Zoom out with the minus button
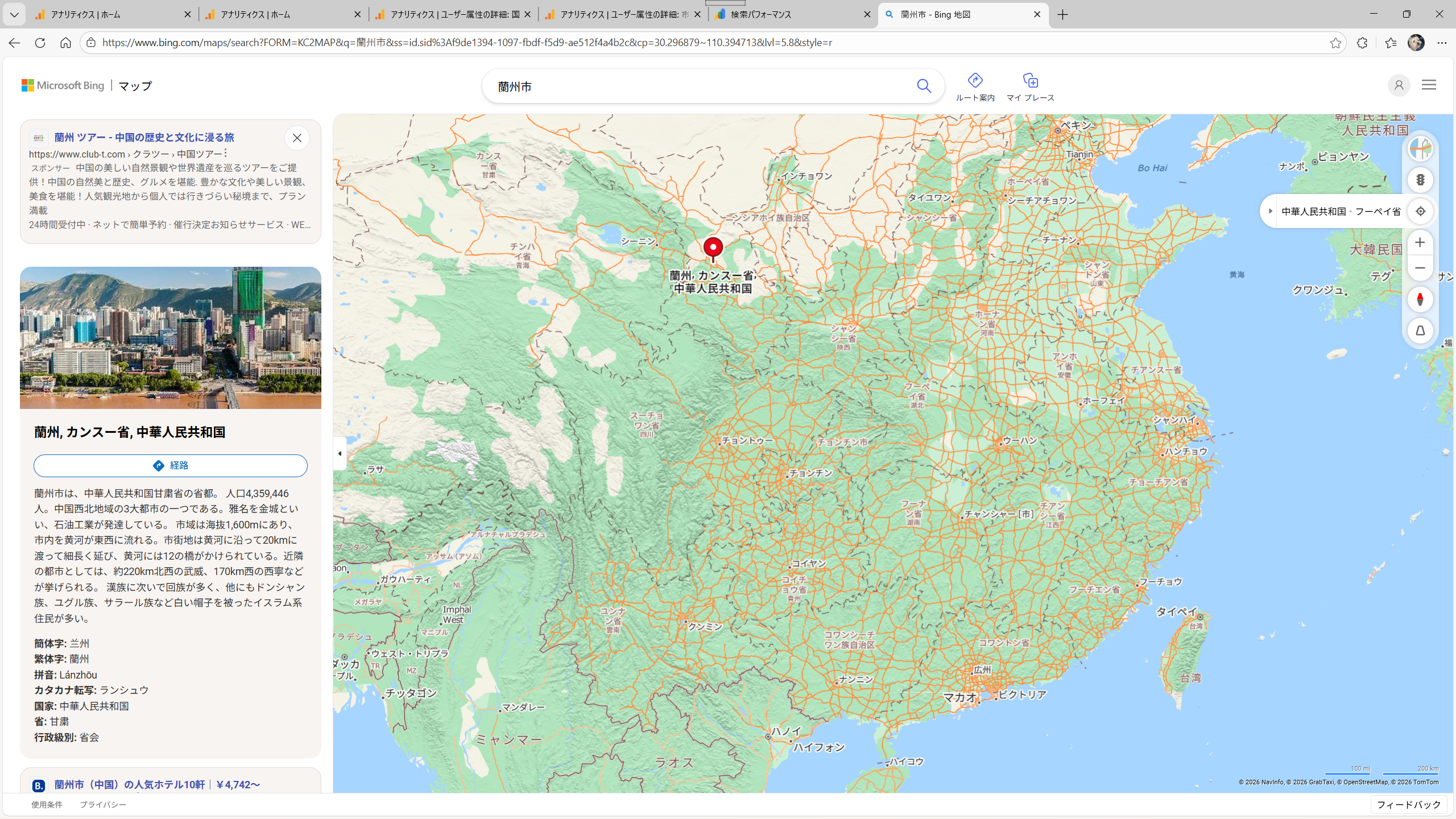The height and width of the screenshot is (819, 1456). (1420, 268)
